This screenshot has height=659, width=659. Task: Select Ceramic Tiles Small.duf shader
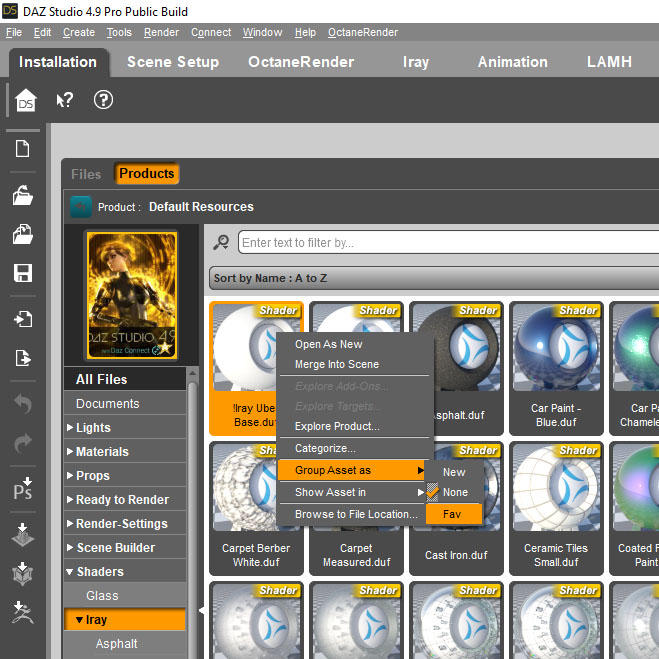coord(556,508)
